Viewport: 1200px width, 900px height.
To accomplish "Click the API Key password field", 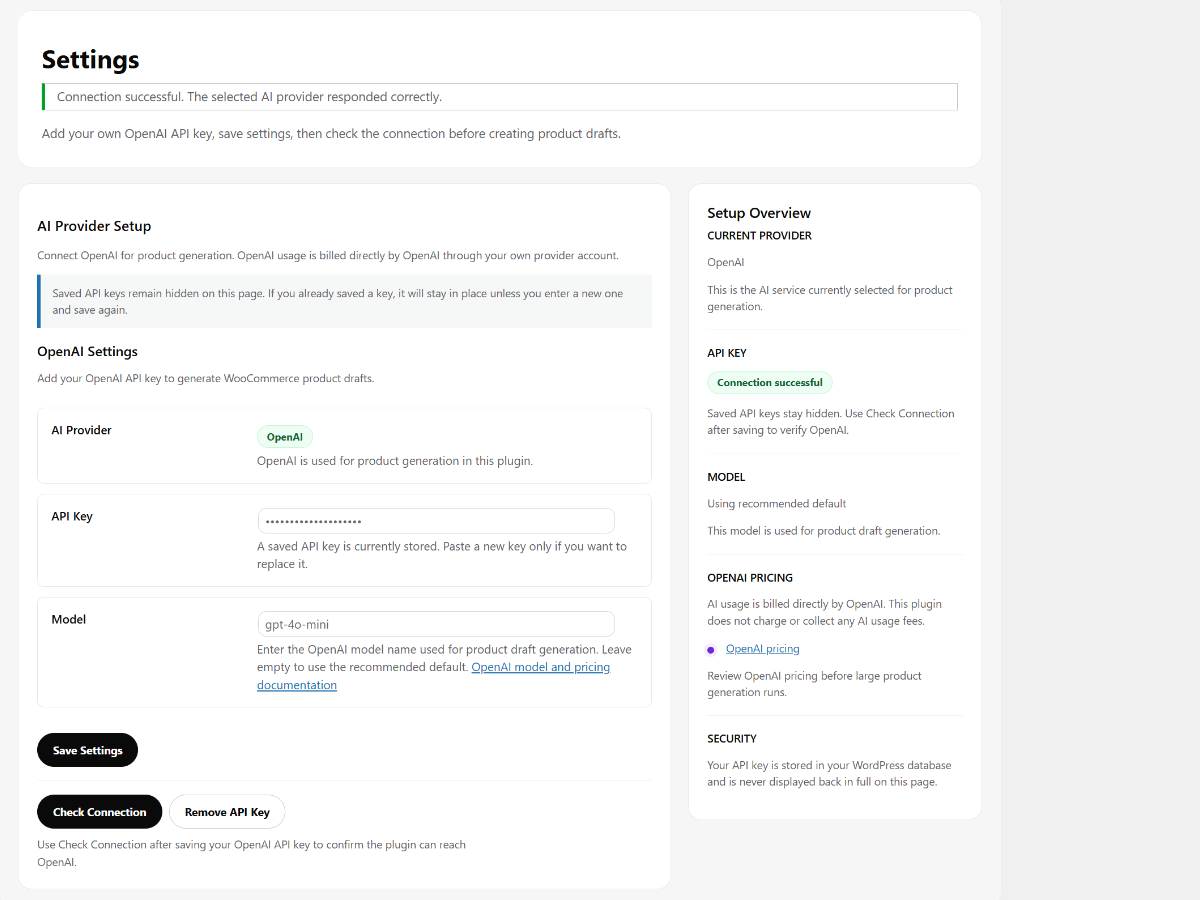I will (x=436, y=521).
